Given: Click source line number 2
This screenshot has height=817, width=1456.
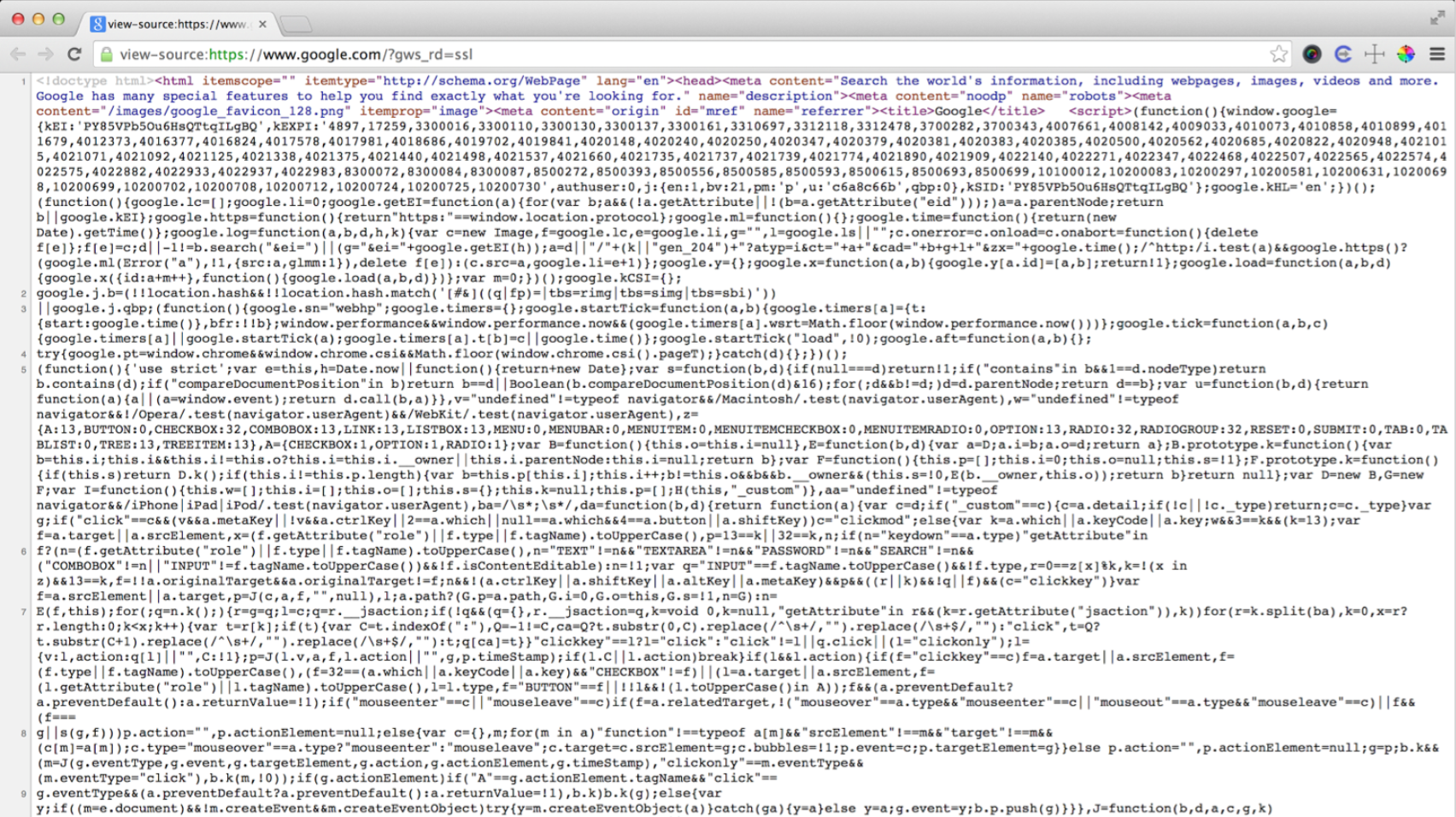Looking at the screenshot, I should point(24,294).
